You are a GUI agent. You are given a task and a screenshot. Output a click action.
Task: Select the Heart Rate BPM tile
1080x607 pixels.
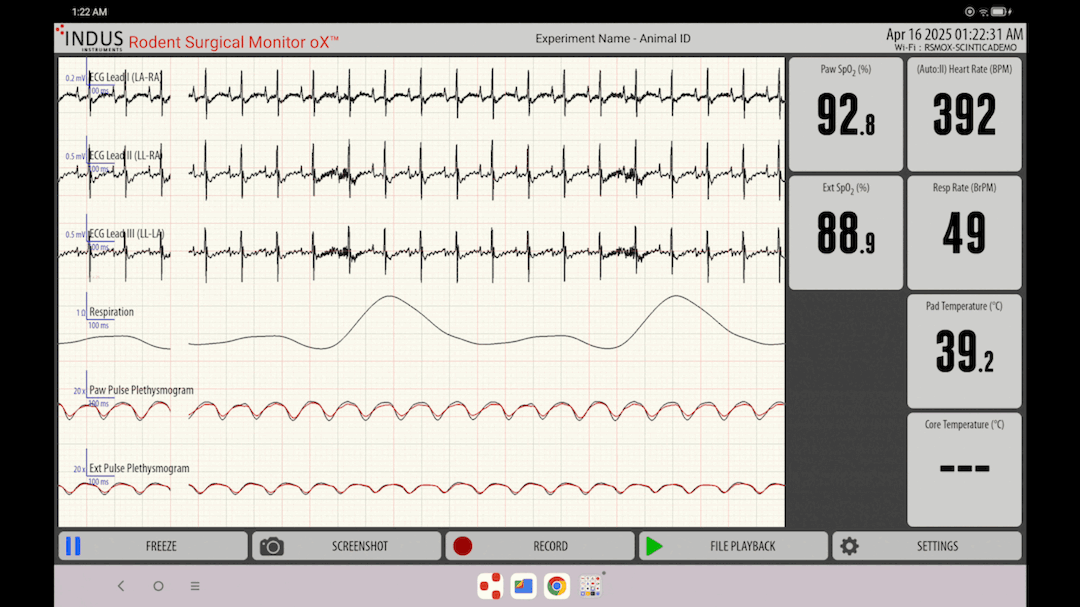coord(964,114)
